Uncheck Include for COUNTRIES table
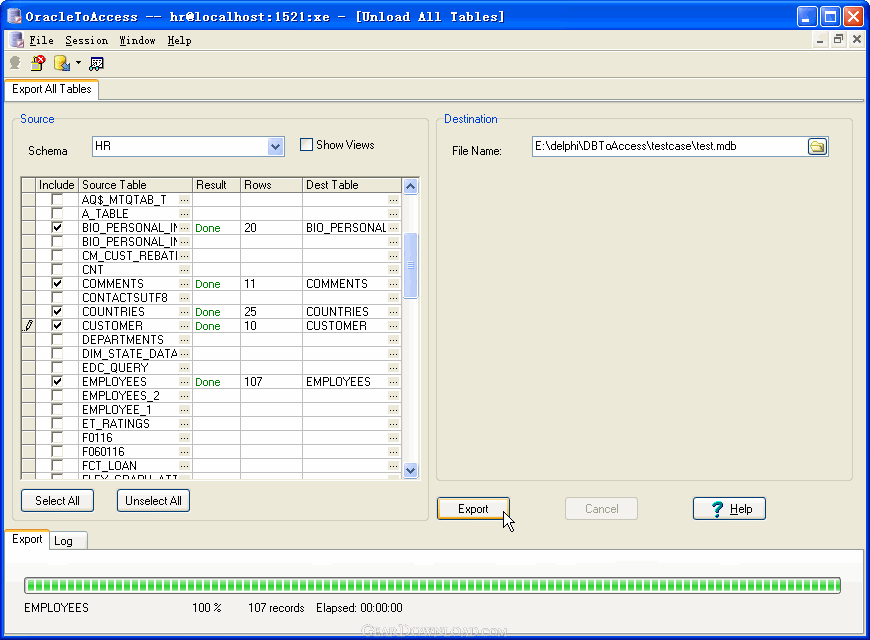The height and width of the screenshot is (640, 870). pos(57,312)
